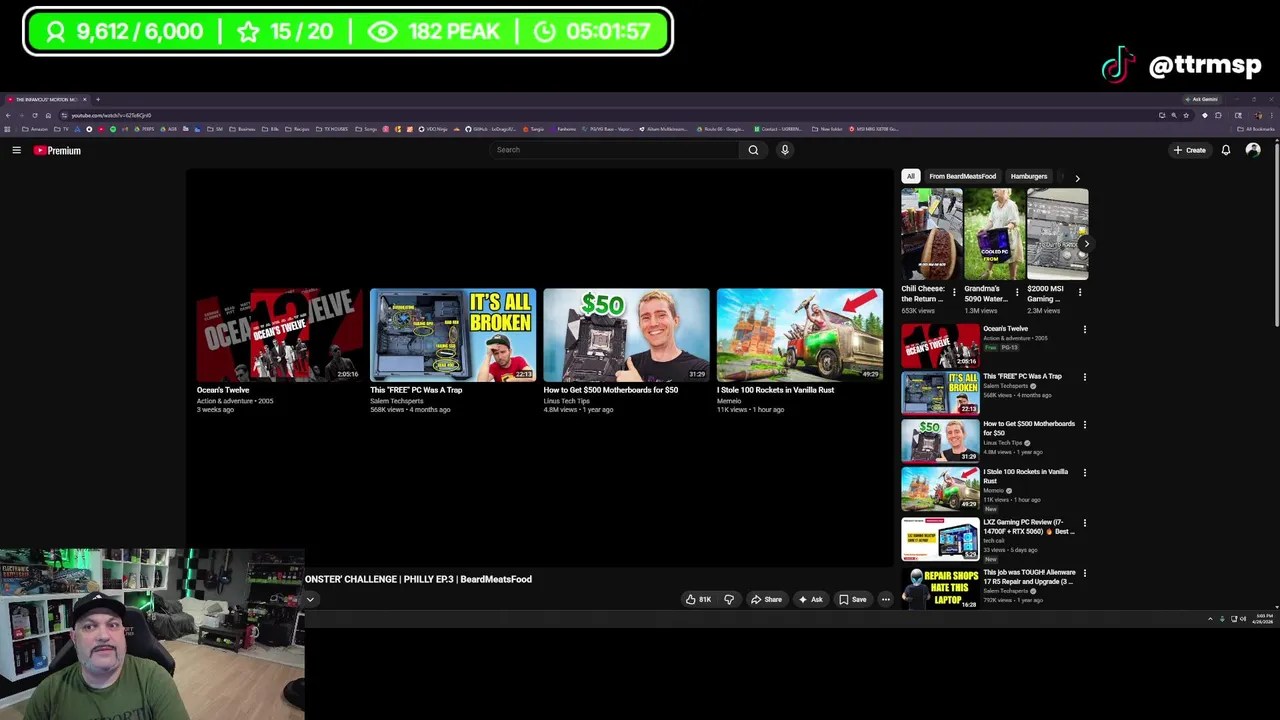Open the GitHub bookmark in the bookmarks bar
1280x720 pixels.
tap(491, 129)
